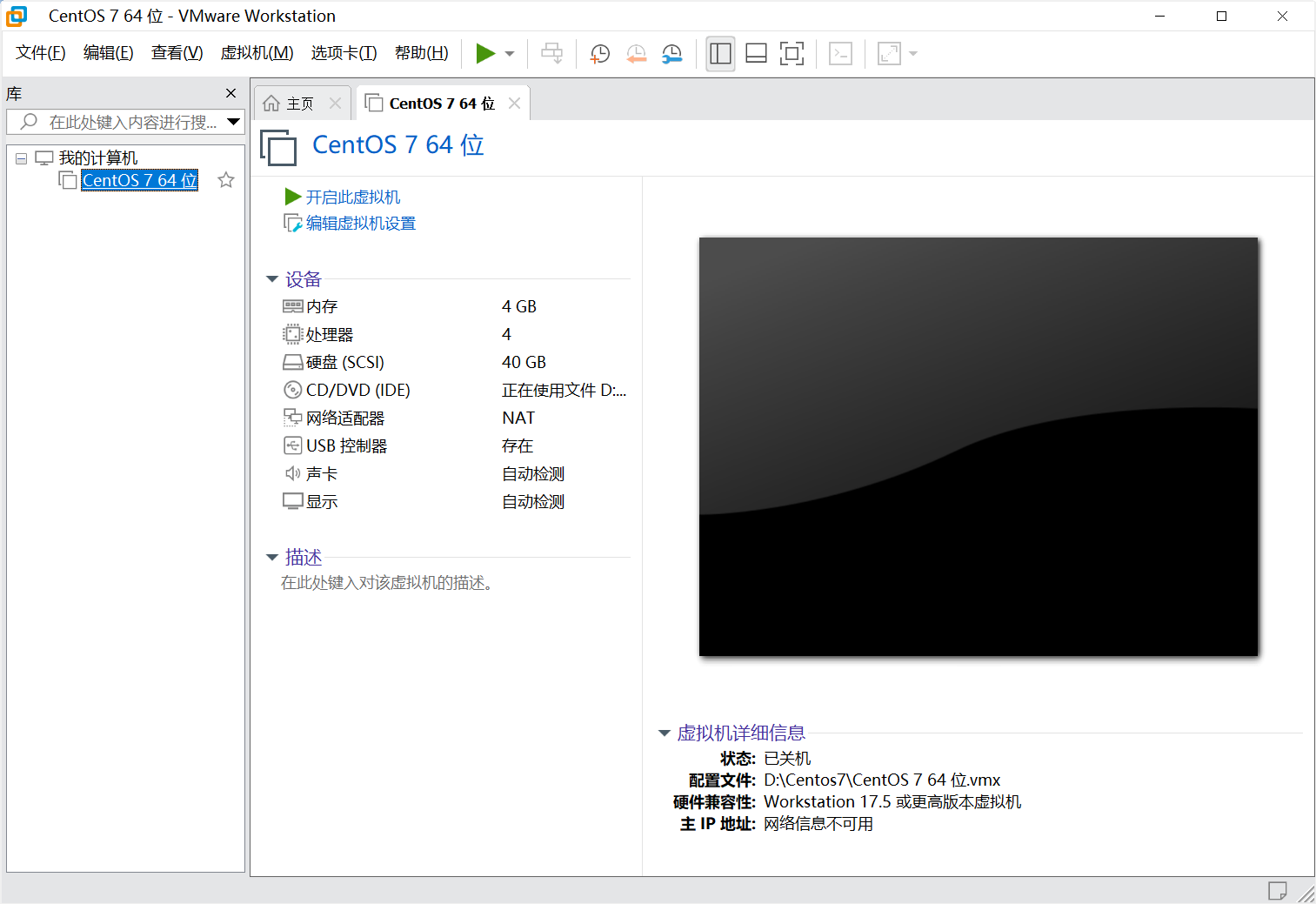The height and width of the screenshot is (904, 1316).
Task: Collapse the 虚拟机详细信息 section
Action: [x=665, y=733]
